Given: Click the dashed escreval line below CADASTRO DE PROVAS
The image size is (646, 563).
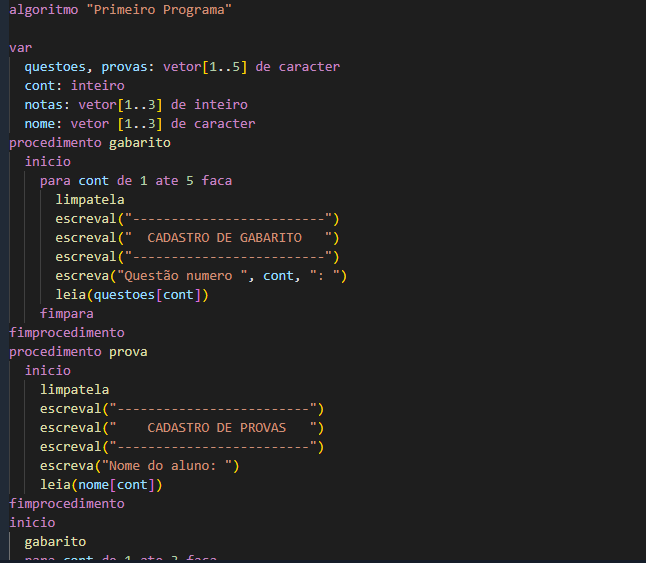Looking at the screenshot, I should (182, 447).
